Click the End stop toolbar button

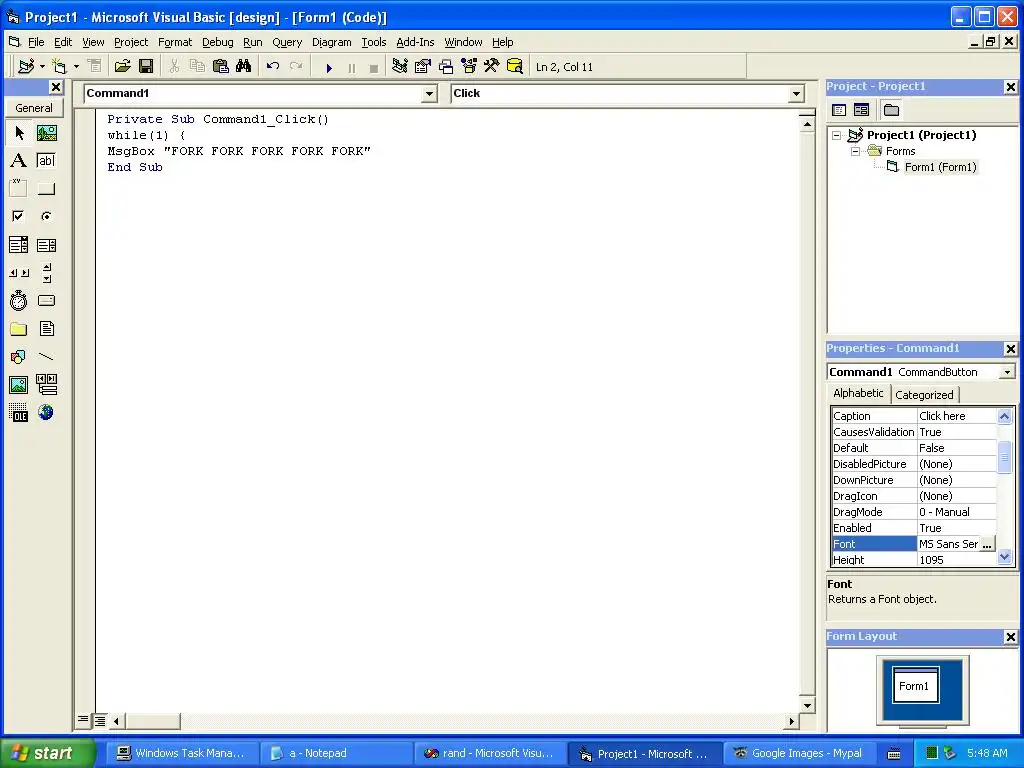(x=374, y=67)
